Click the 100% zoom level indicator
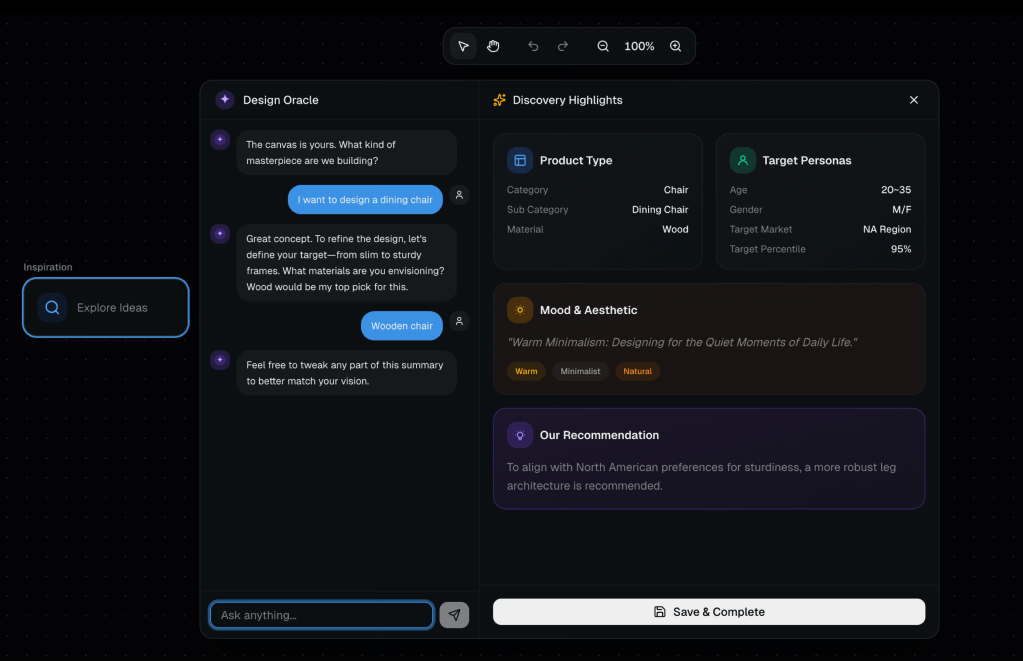The image size is (1023, 661). coord(639,46)
